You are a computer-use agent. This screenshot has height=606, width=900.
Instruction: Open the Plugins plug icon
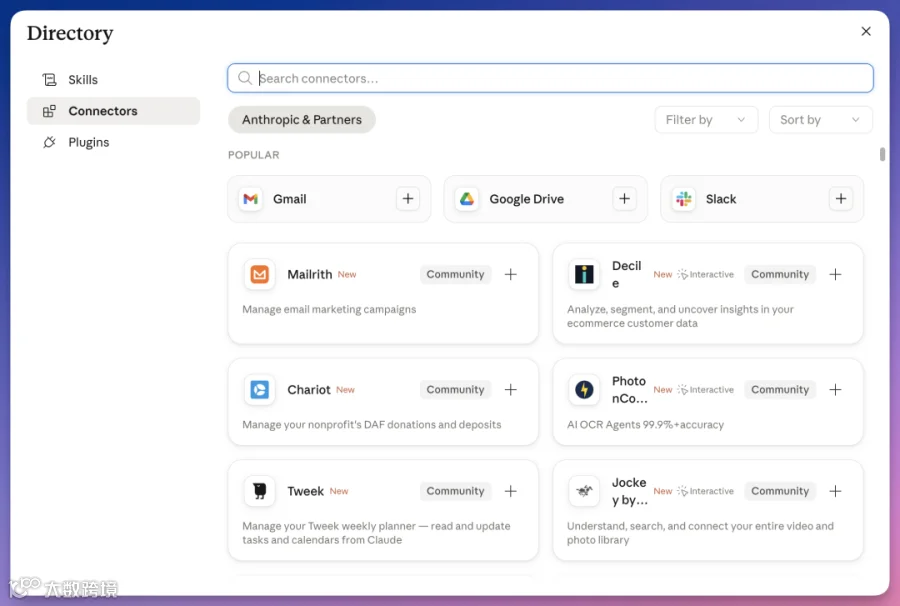49,142
